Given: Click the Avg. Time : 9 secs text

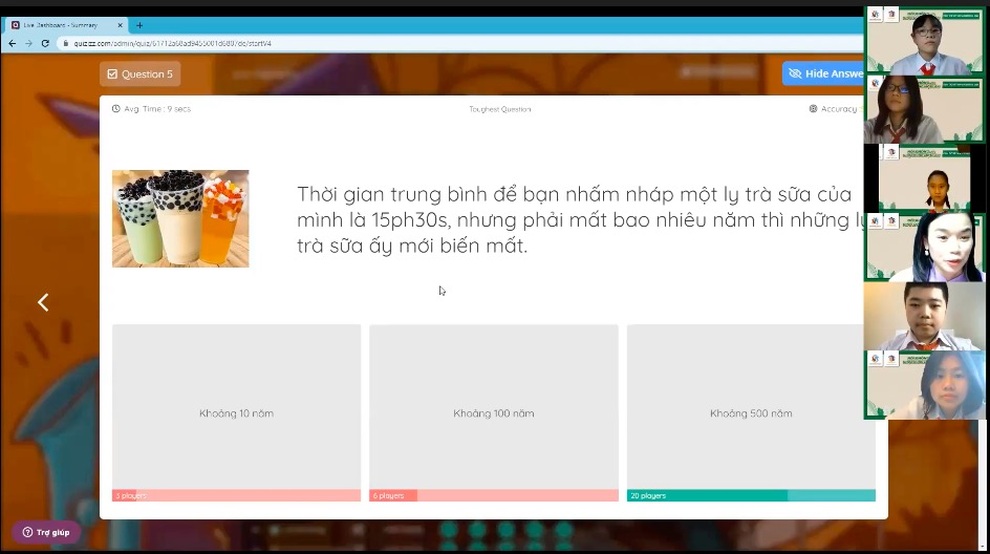Looking at the screenshot, I should coord(157,109).
